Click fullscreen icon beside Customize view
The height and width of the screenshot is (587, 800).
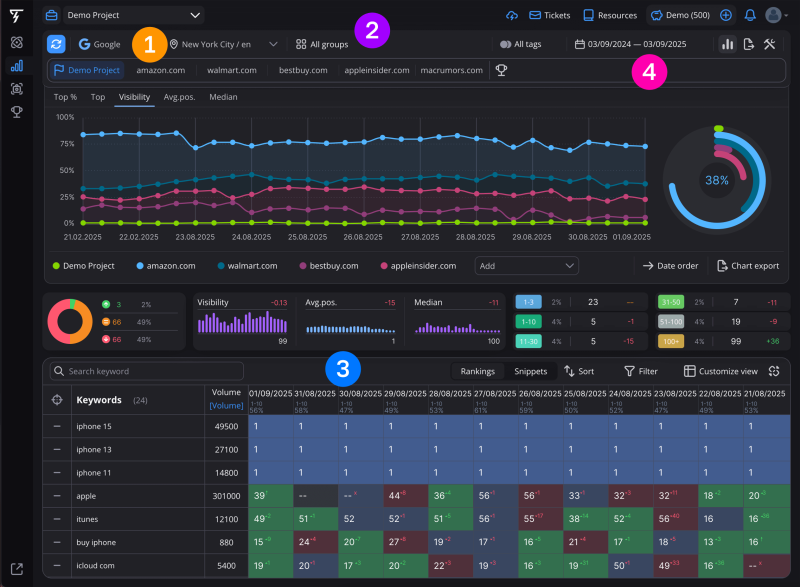click(774, 371)
